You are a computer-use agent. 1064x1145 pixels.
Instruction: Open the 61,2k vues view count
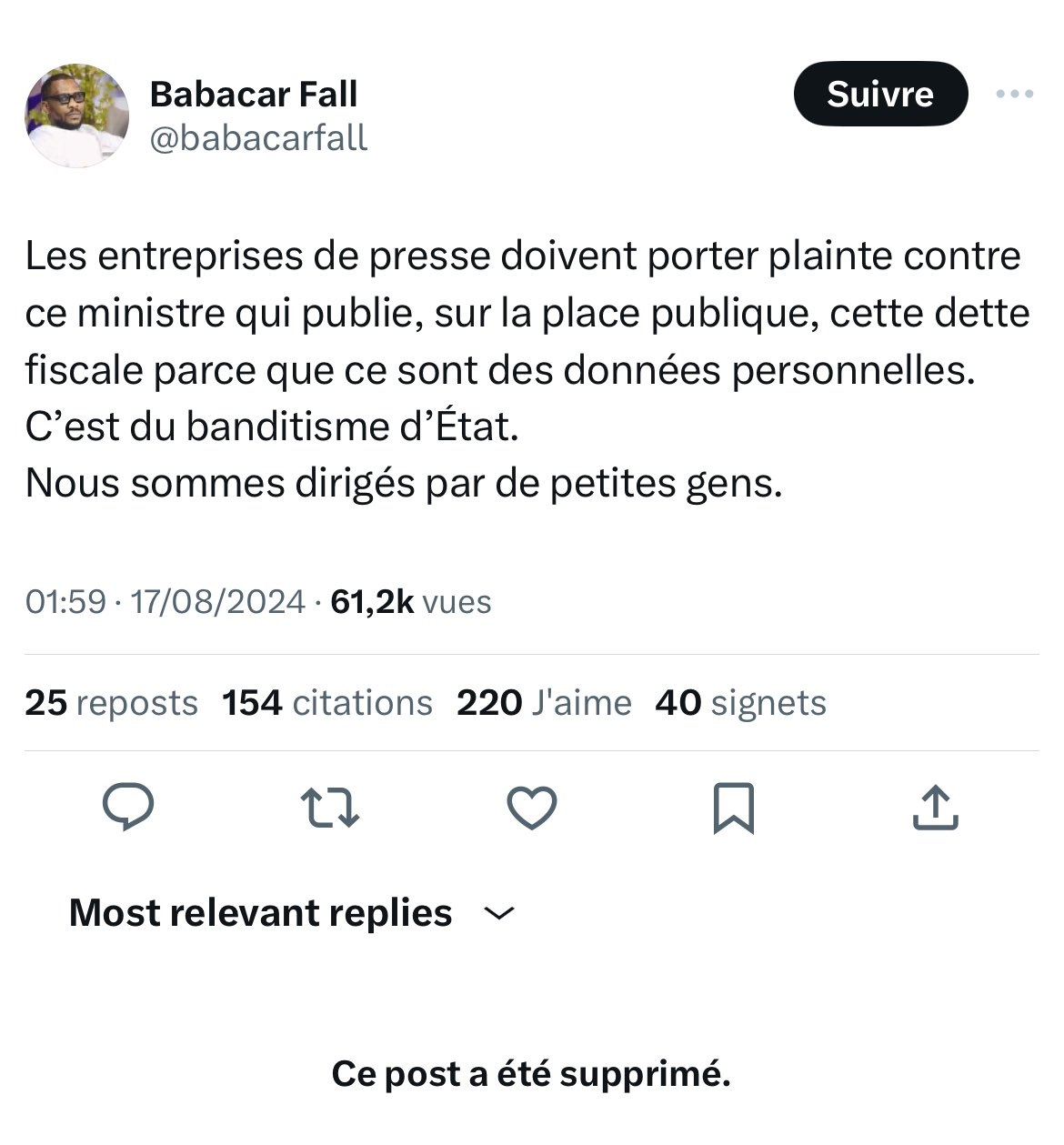[x=411, y=601]
